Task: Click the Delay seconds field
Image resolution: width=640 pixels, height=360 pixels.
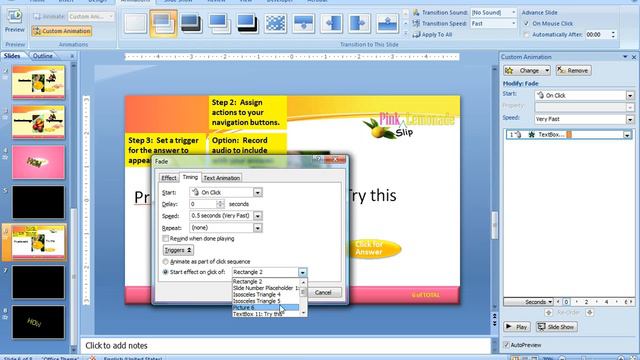Action: click(203, 204)
